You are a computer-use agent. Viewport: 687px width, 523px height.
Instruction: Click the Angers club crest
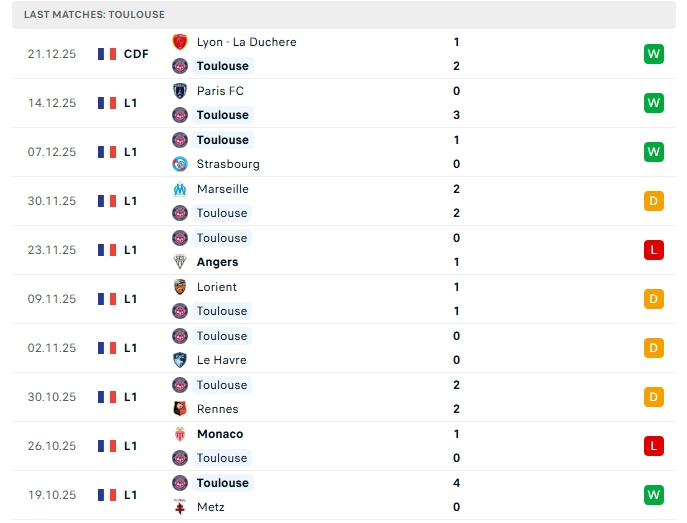point(180,262)
